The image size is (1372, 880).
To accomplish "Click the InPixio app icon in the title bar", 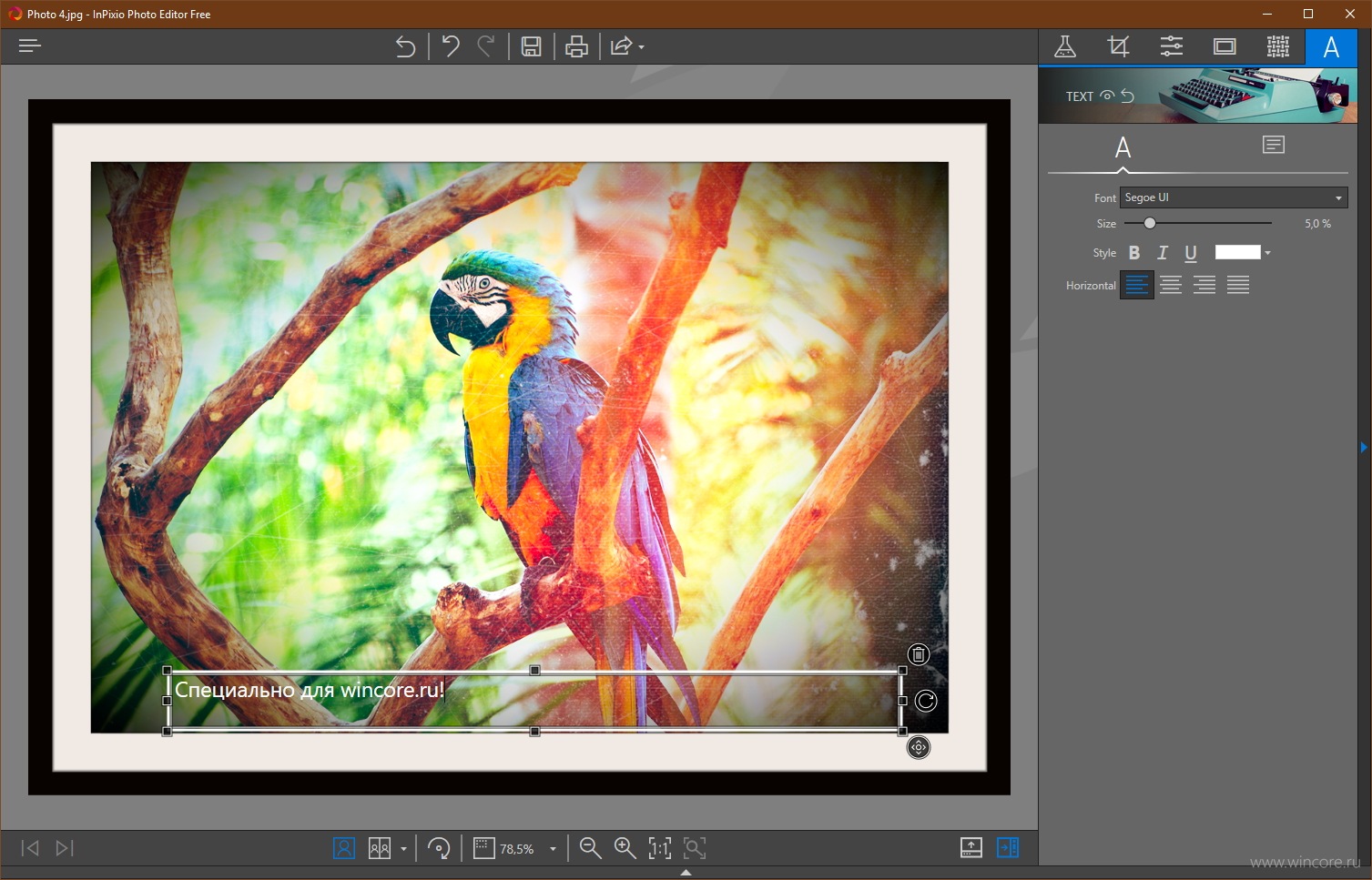I will 15,14.
